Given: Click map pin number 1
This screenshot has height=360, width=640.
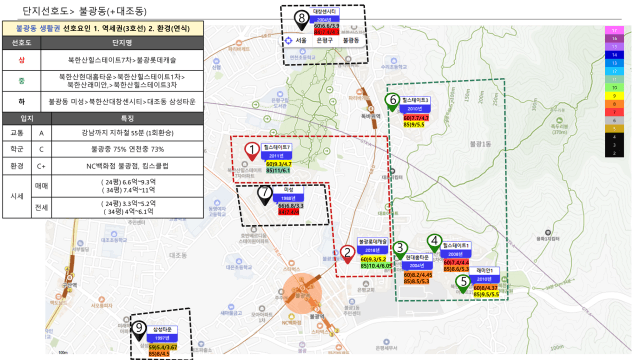Looking at the screenshot, I should (252, 151).
